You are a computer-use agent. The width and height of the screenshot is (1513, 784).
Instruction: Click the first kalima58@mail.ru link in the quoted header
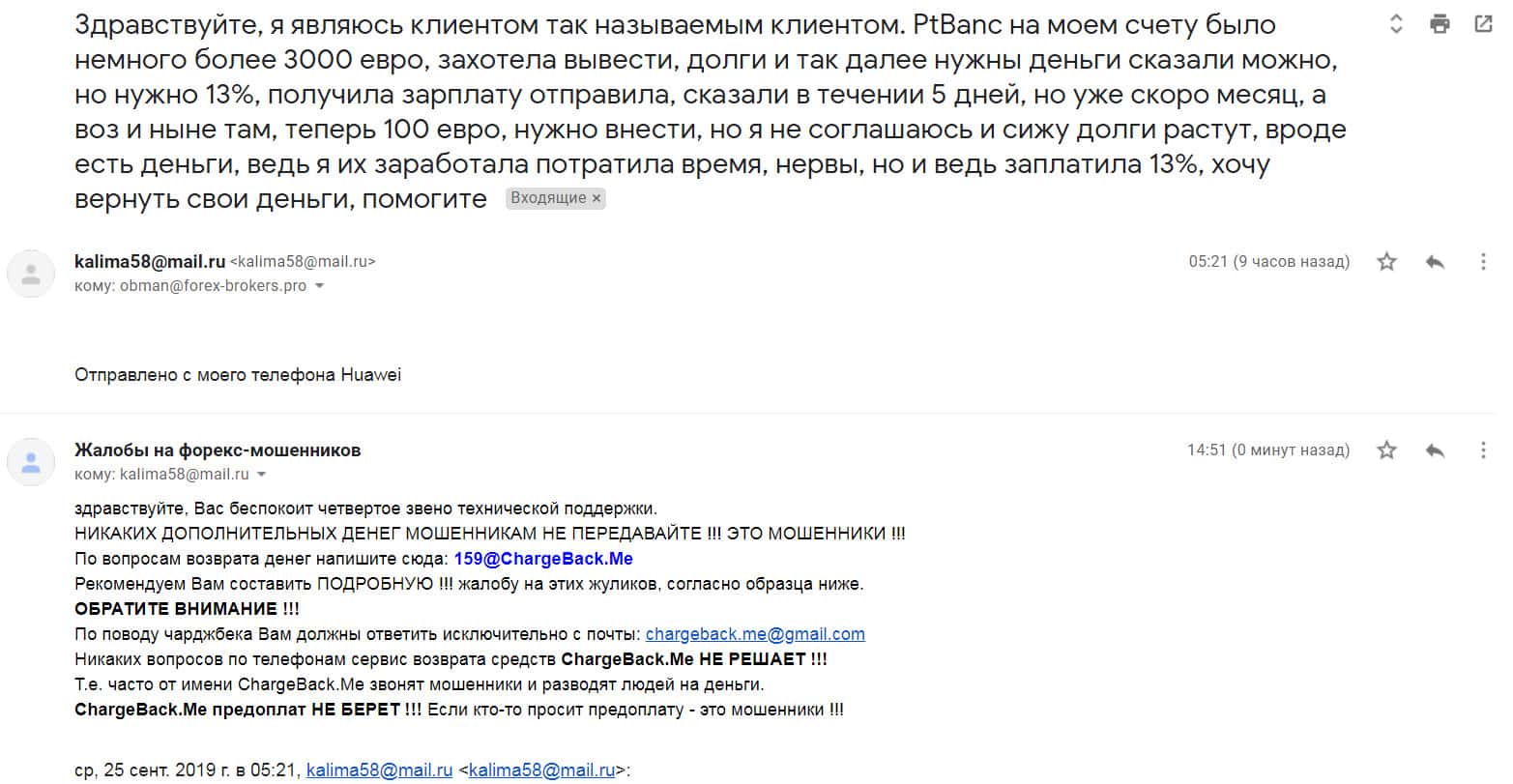pyautogui.click(x=379, y=770)
